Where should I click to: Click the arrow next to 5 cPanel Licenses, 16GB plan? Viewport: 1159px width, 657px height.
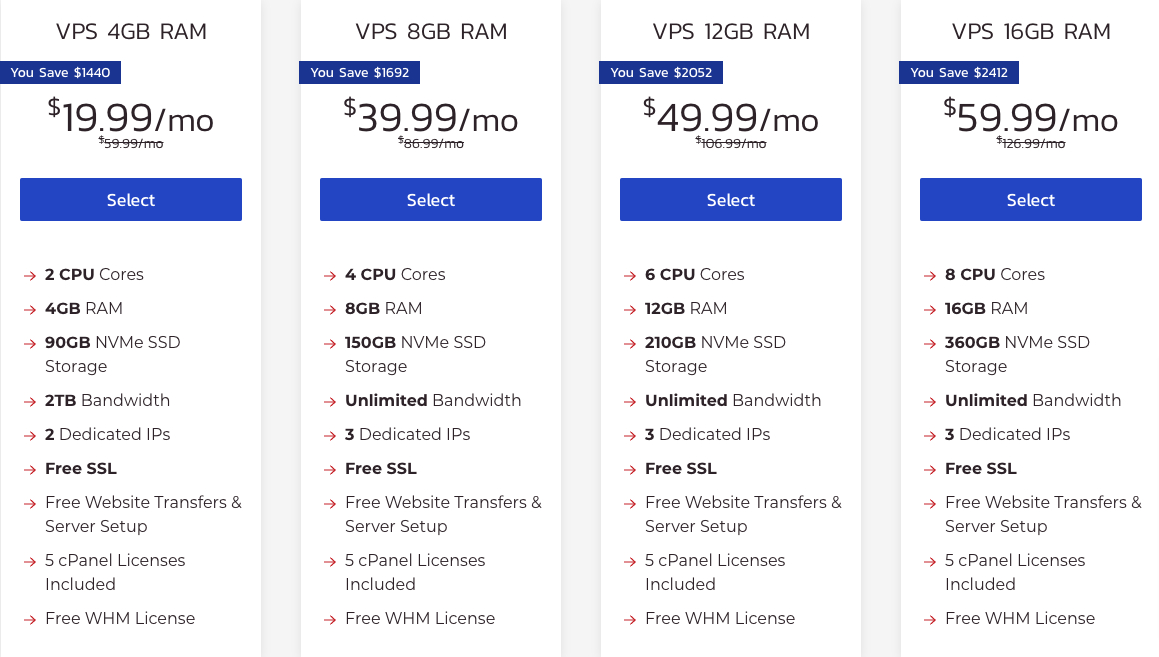click(929, 560)
